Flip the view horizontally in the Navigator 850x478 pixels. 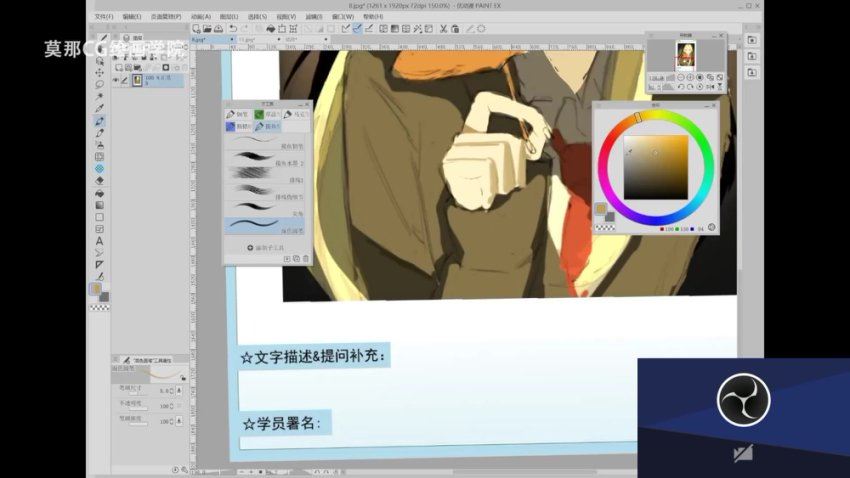pos(710,87)
